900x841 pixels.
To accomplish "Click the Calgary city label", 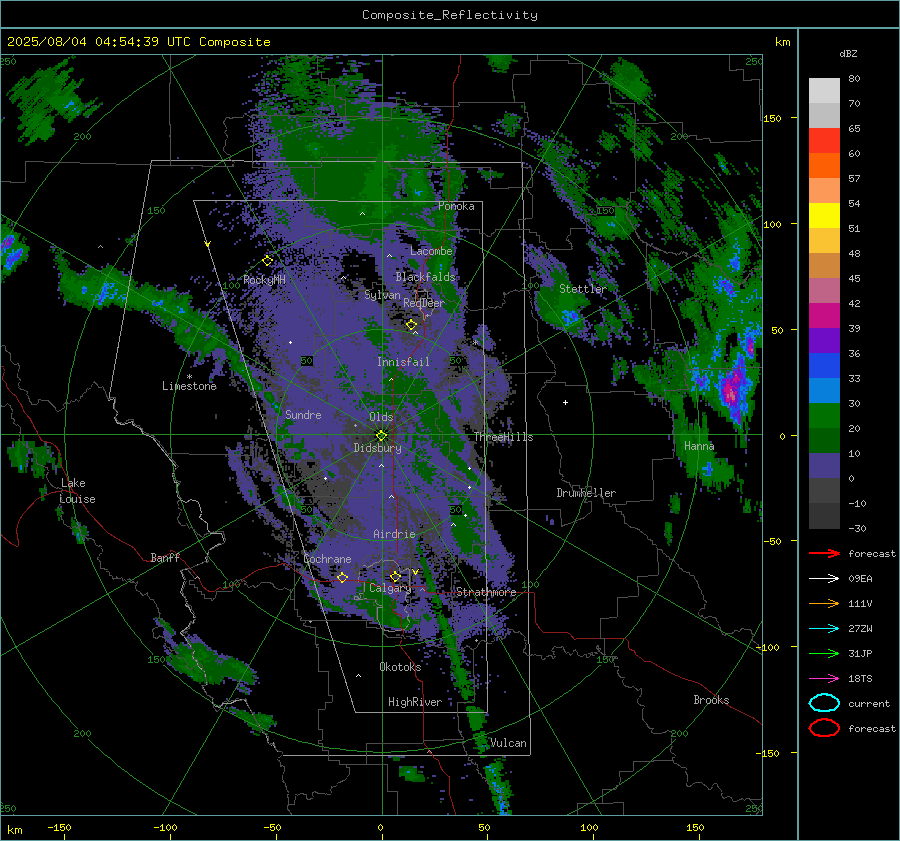I will (390, 588).
